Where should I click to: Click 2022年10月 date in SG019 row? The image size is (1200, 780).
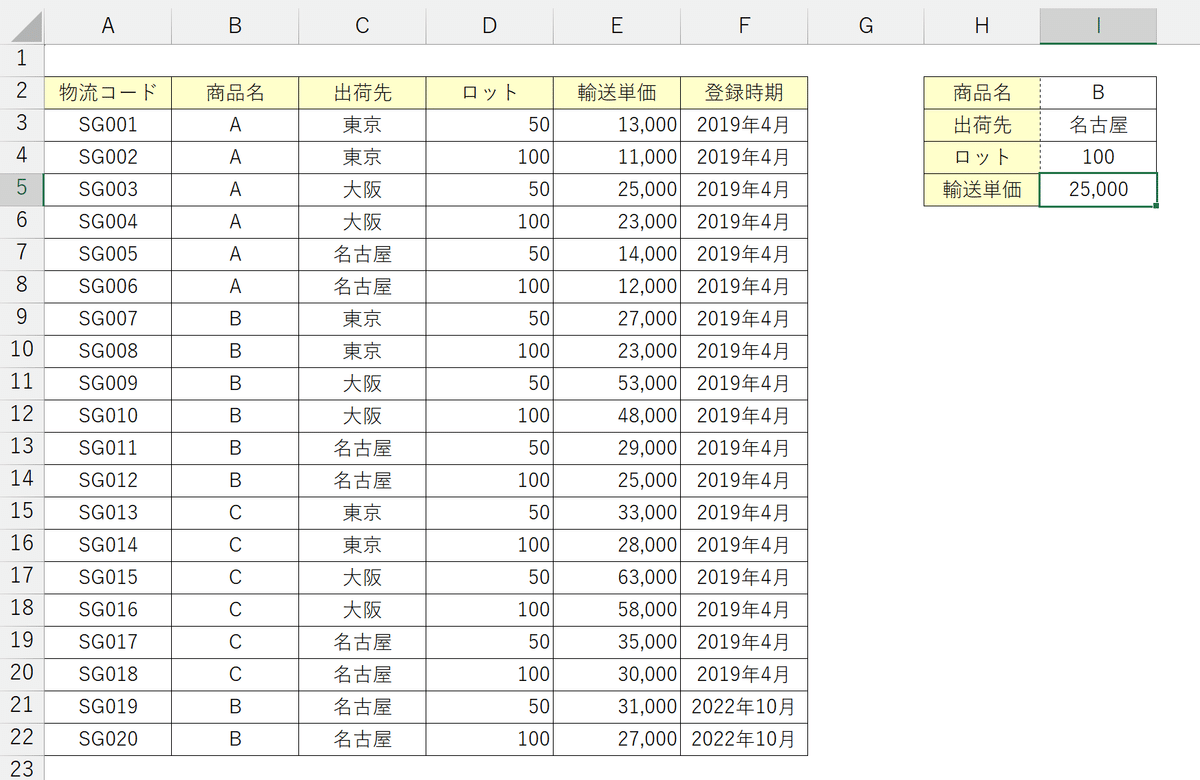coord(743,706)
